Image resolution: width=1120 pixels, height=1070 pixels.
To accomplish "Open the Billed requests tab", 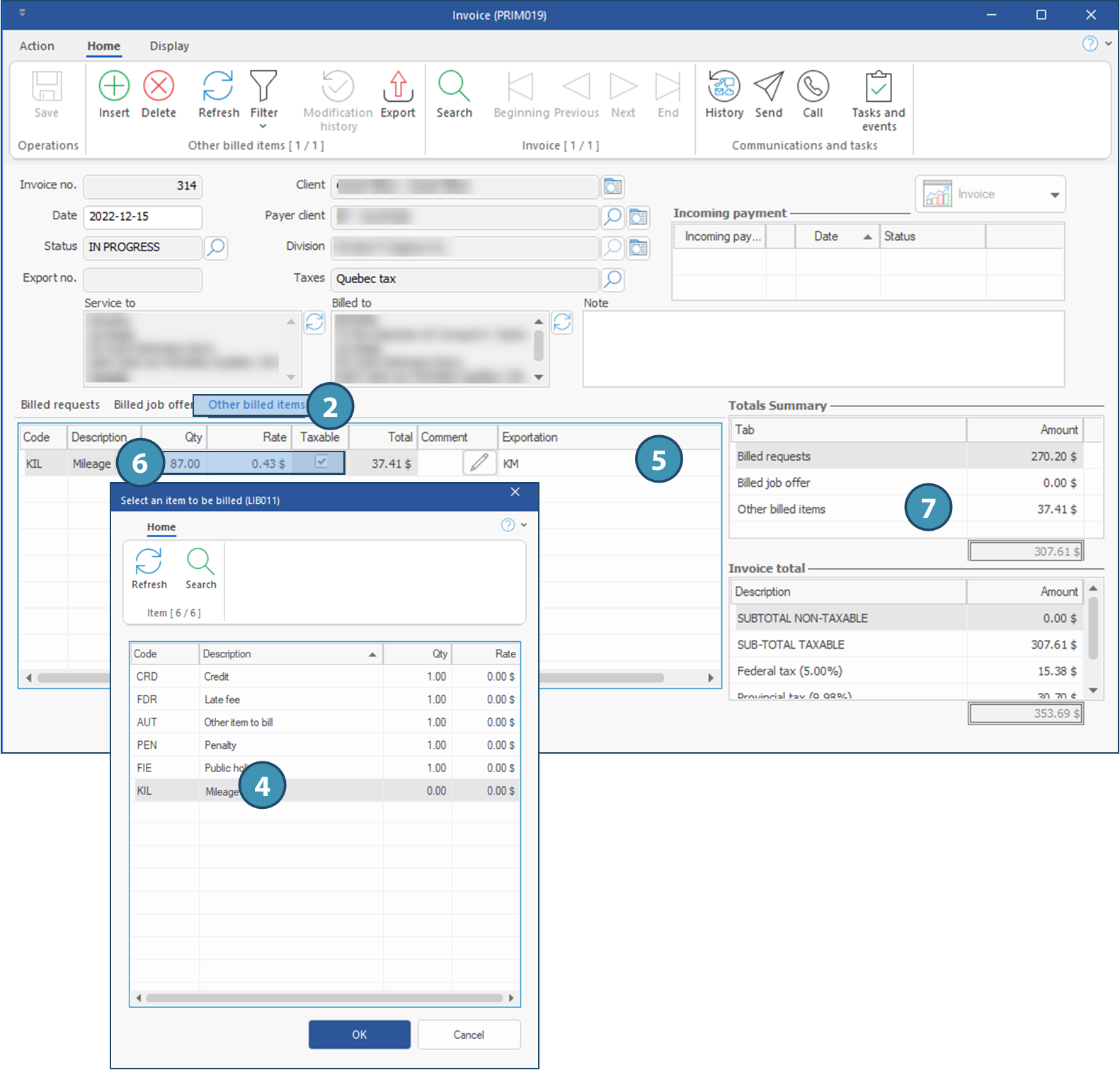I will (x=60, y=405).
